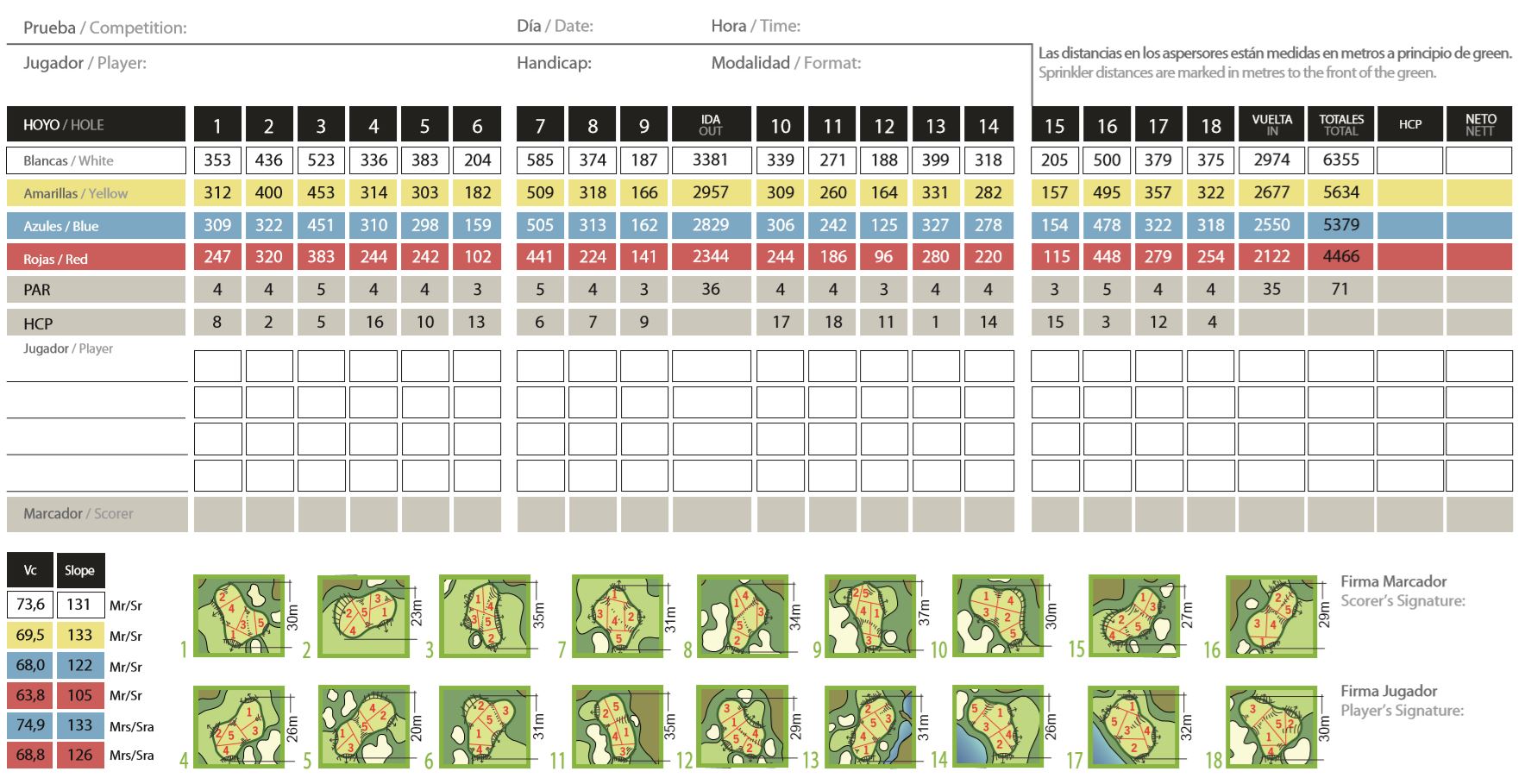Select the hole 18 green diagram
The width and height of the screenshot is (1525, 784).
(1271, 726)
